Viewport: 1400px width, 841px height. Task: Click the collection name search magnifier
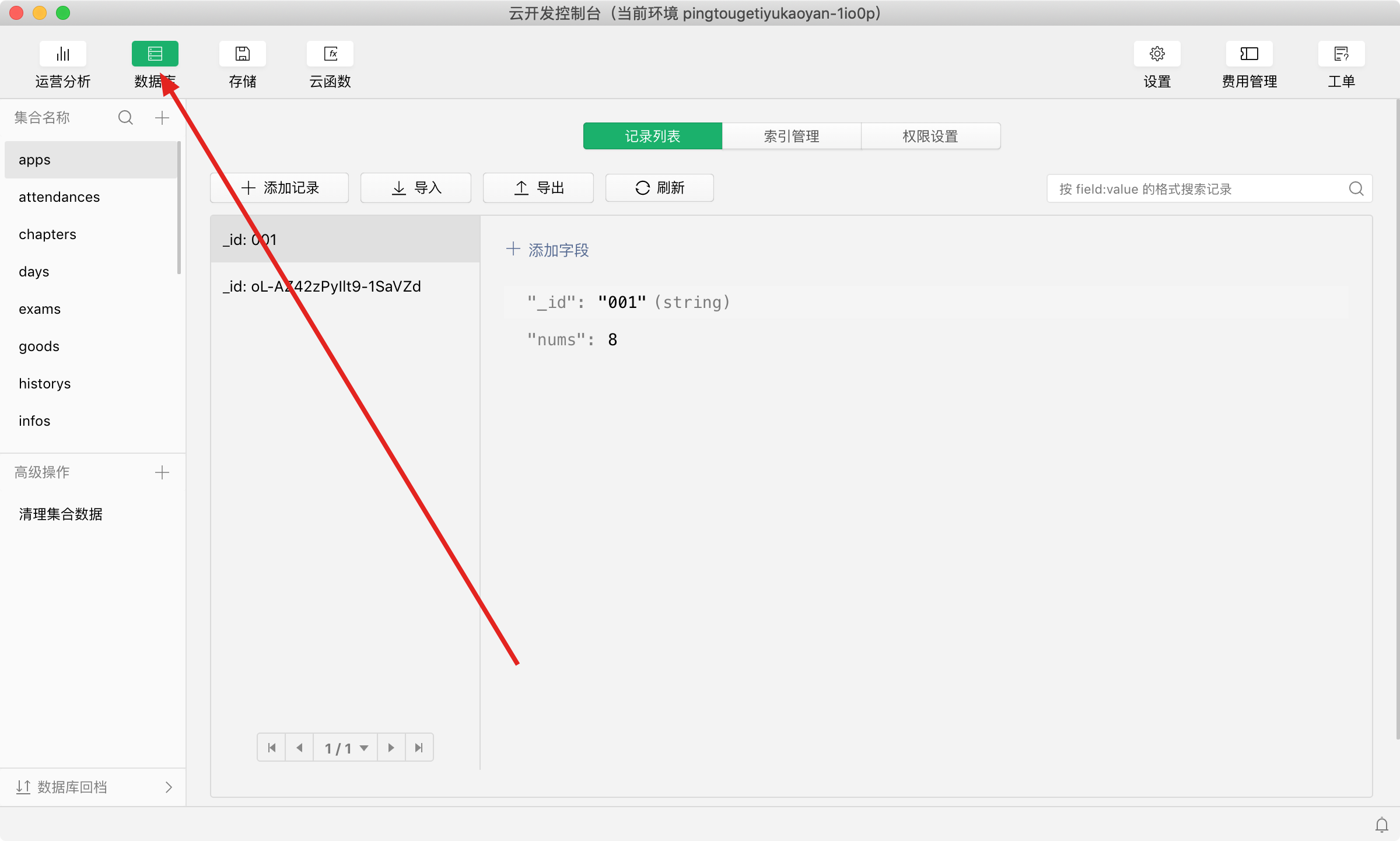(x=125, y=118)
